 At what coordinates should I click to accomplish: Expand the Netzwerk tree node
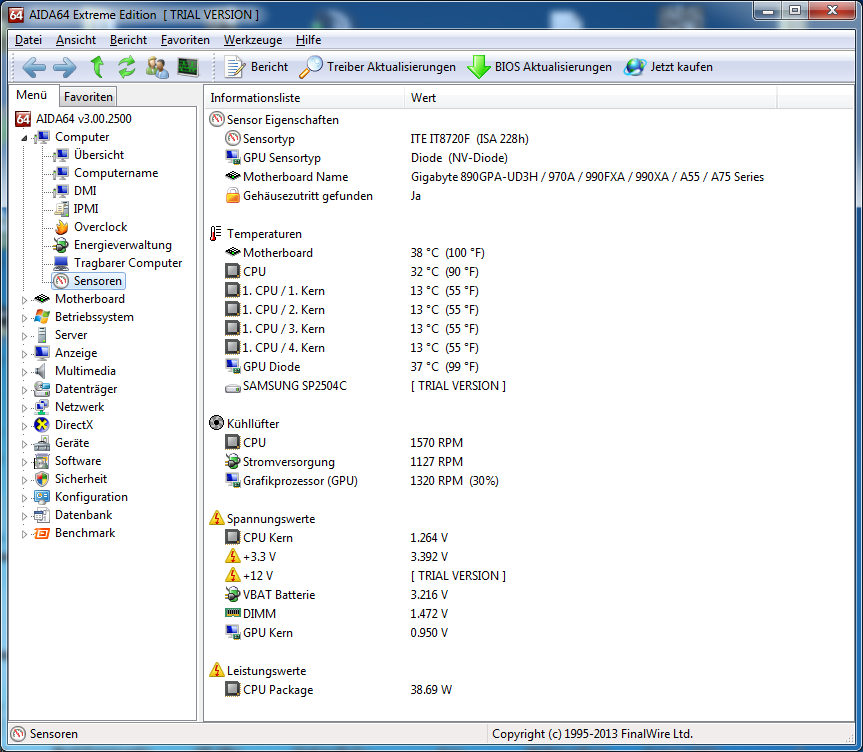pyautogui.click(x=24, y=408)
